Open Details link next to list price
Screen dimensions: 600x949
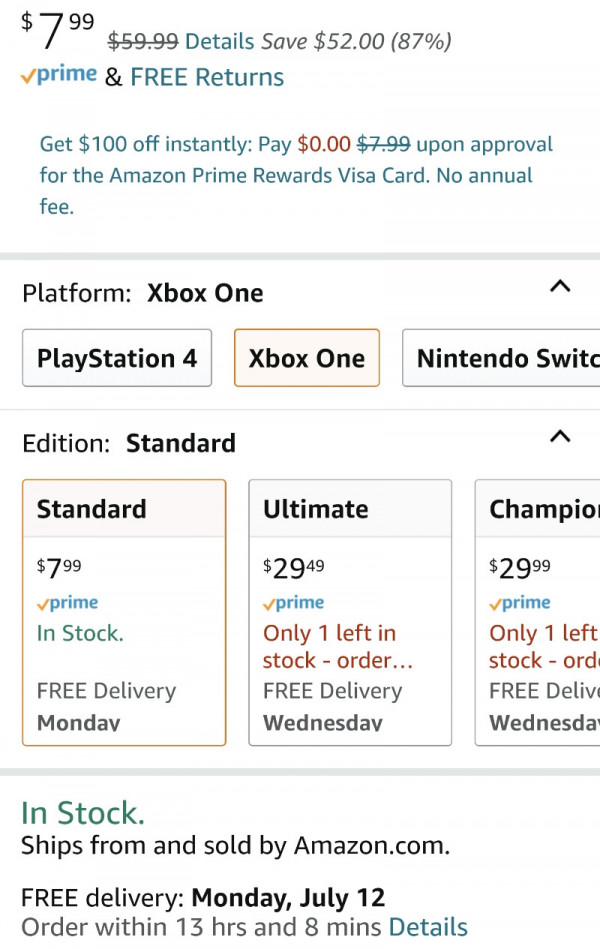tap(219, 41)
